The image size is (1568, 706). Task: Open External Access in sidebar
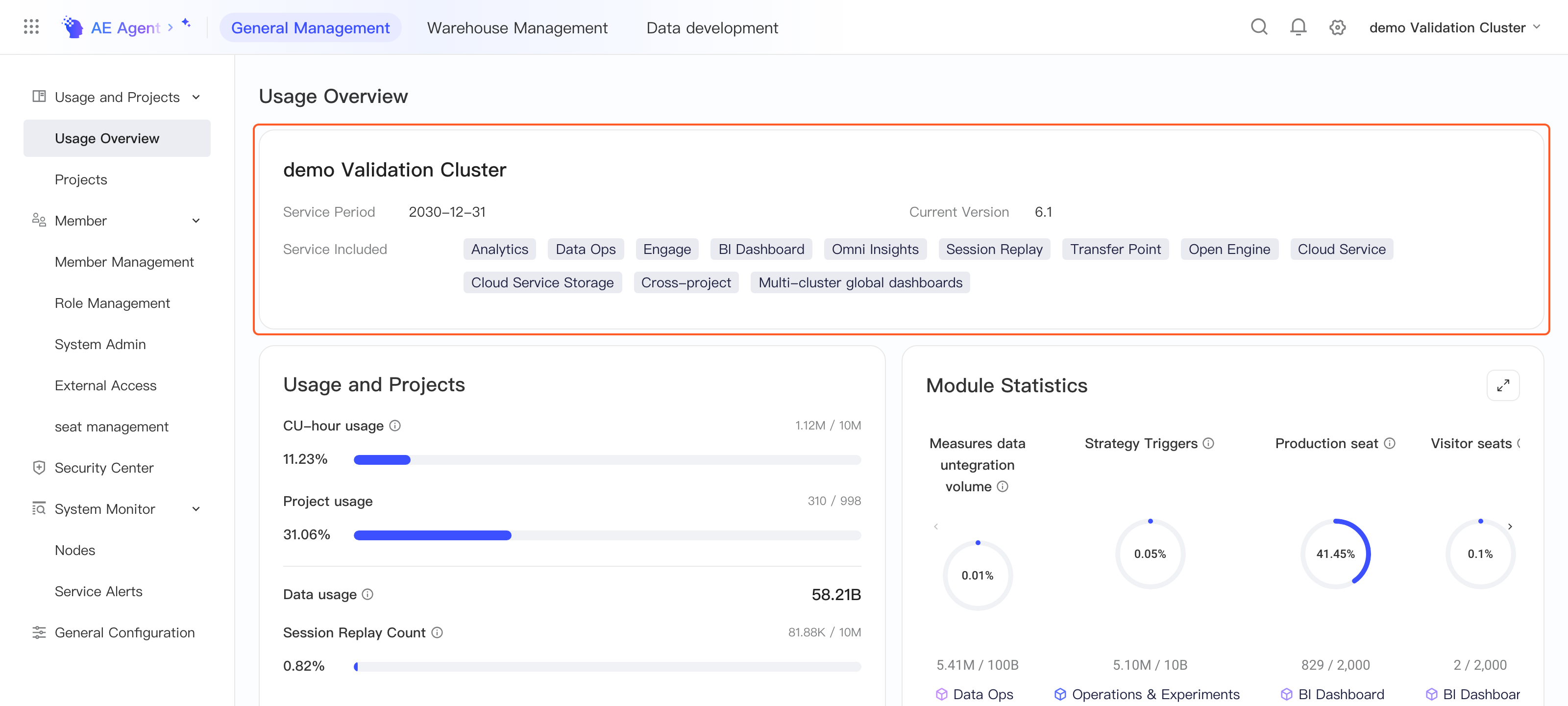pos(105,385)
